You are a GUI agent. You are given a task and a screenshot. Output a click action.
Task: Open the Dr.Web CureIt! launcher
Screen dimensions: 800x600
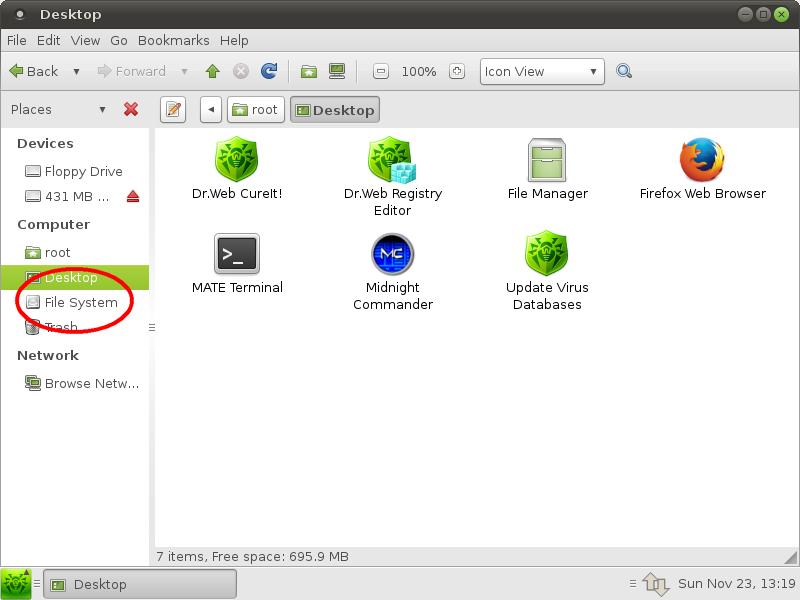point(237,168)
